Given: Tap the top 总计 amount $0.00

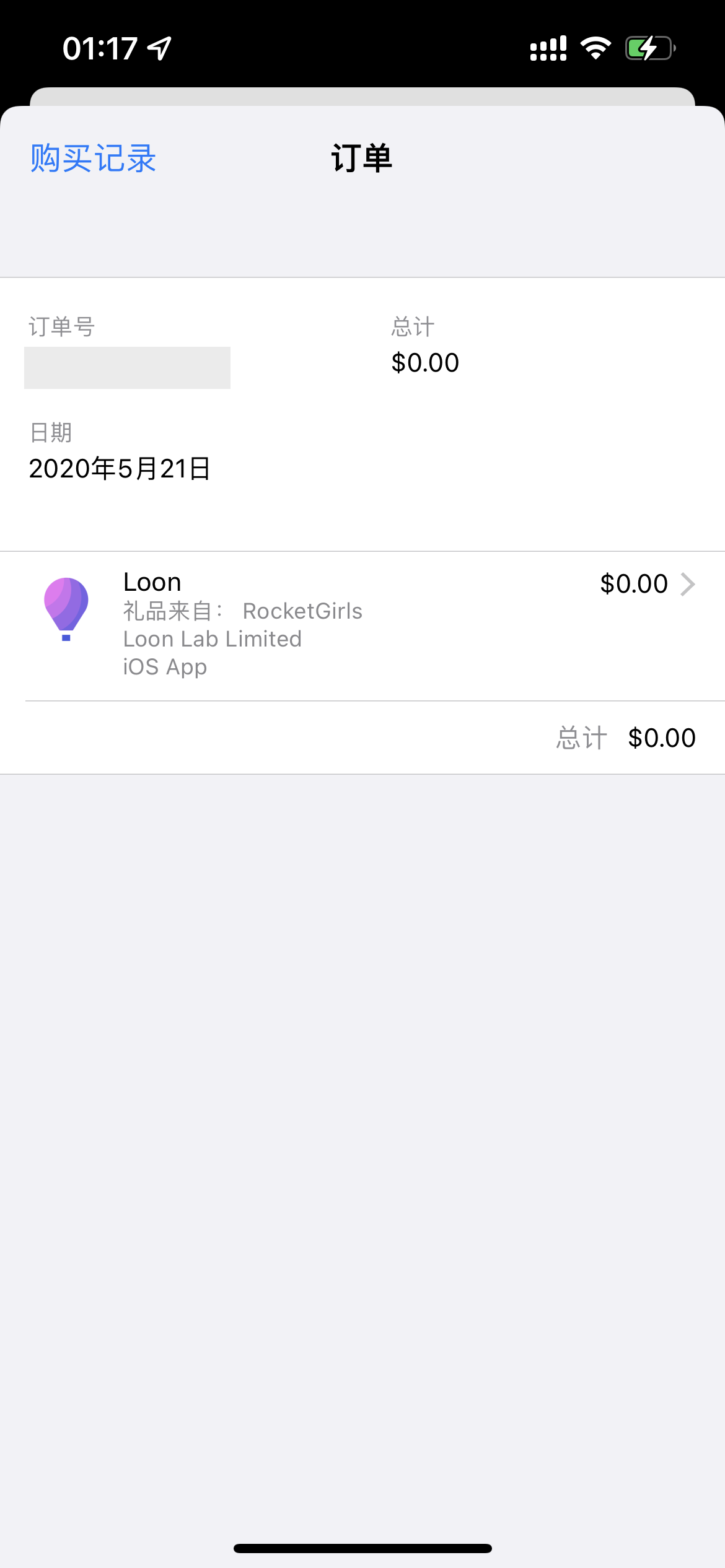Looking at the screenshot, I should tap(425, 363).
